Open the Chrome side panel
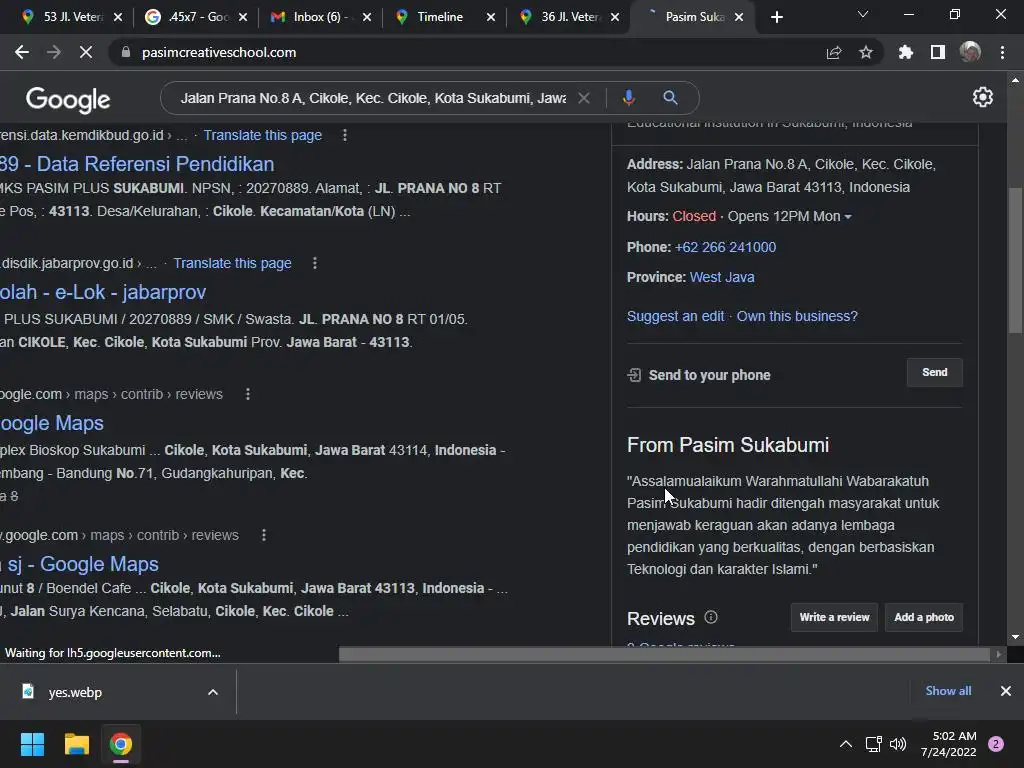The height and width of the screenshot is (768, 1024). [x=938, y=52]
